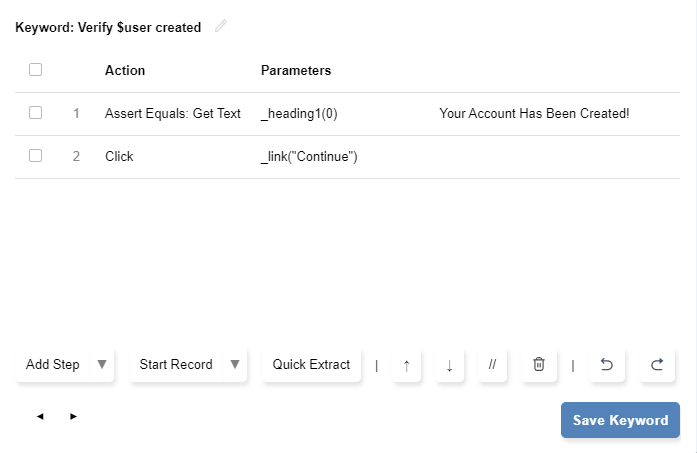Move step up with up arrow
The image size is (697, 453).
pyautogui.click(x=406, y=365)
